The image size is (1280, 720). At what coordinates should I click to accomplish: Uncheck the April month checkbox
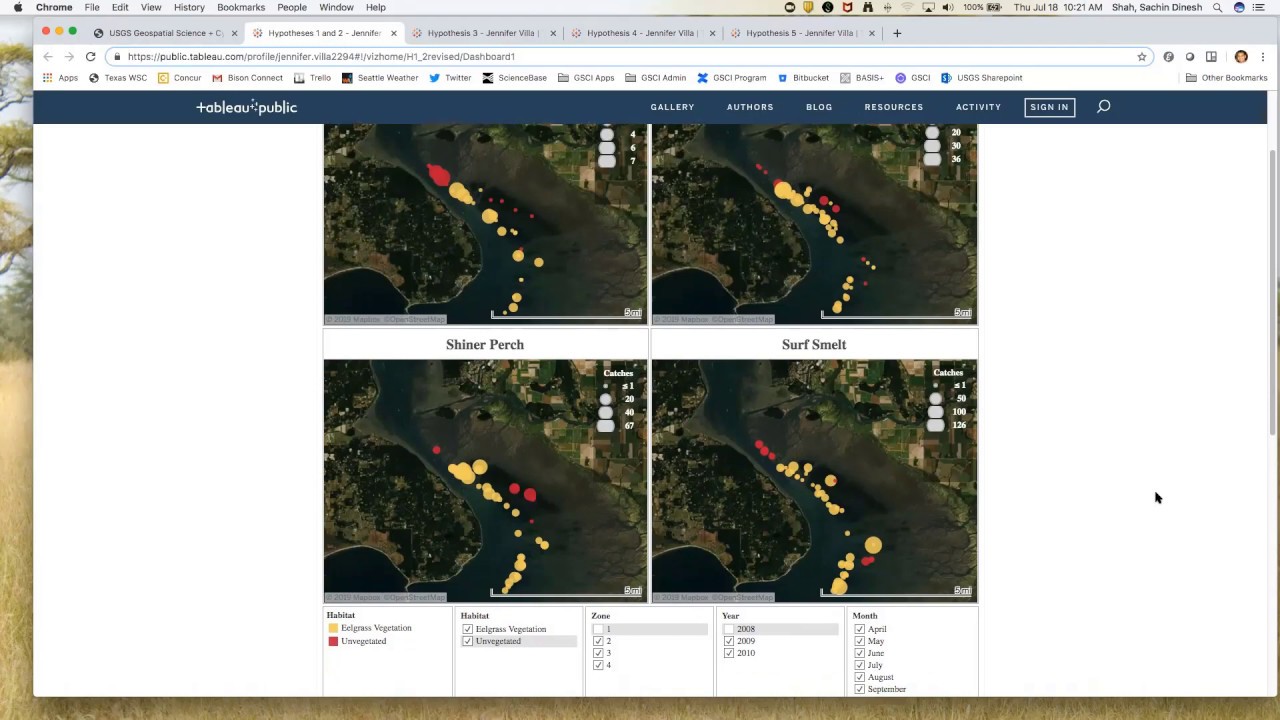click(x=859, y=629)
